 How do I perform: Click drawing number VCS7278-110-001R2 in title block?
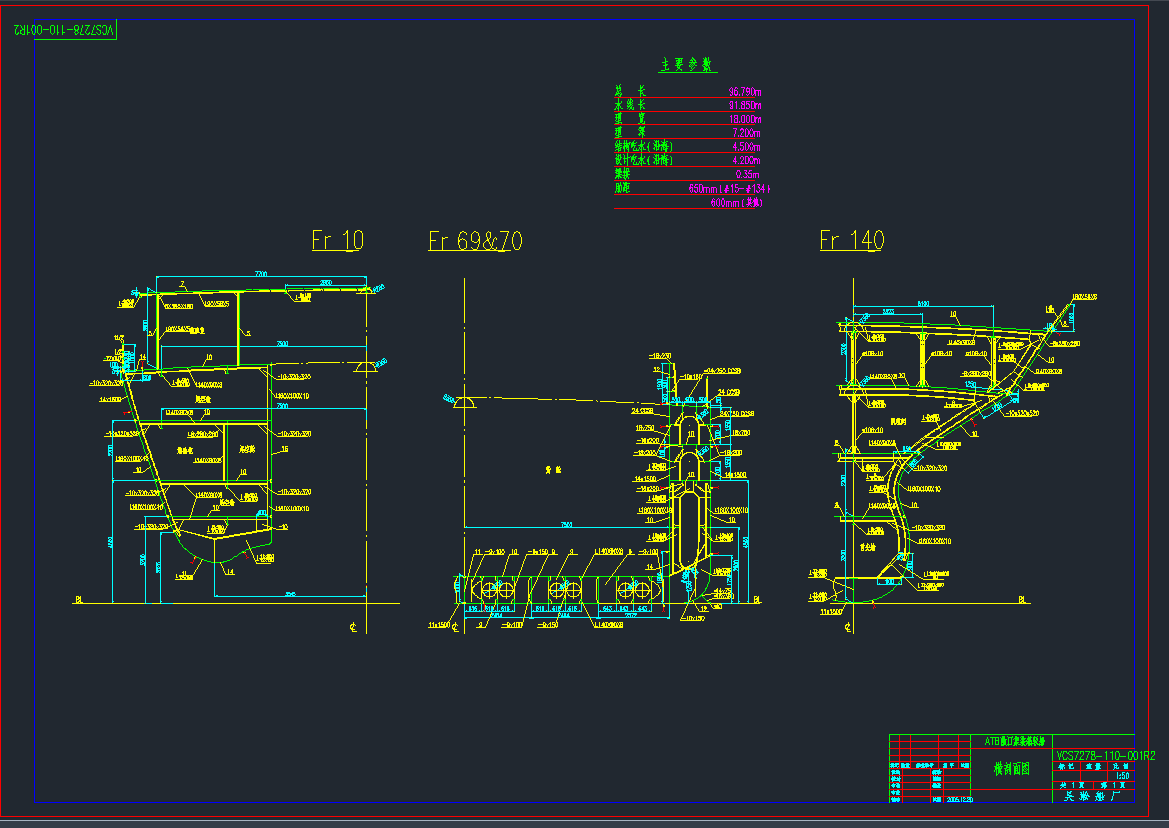click(1105, 756)
